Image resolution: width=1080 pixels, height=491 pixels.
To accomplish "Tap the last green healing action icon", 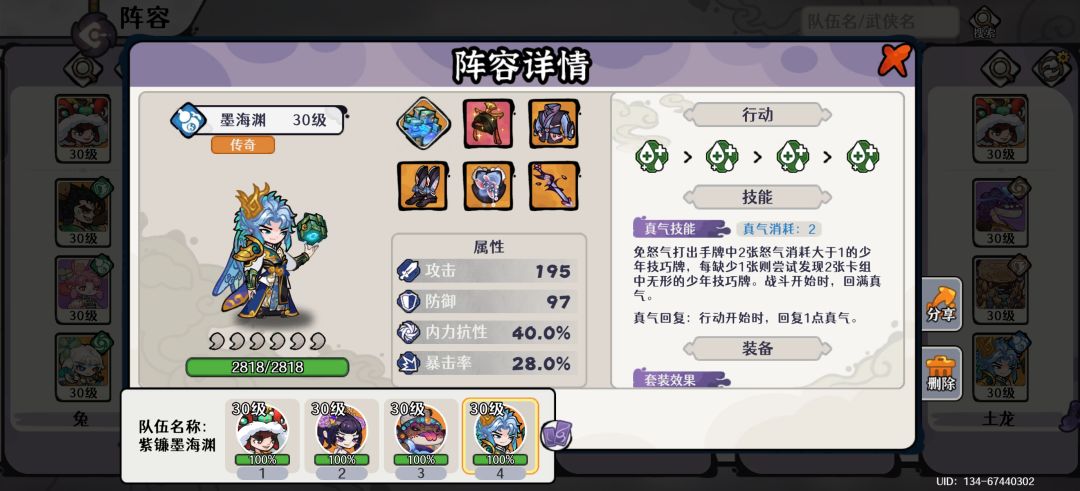I will [x=862, y=156].
